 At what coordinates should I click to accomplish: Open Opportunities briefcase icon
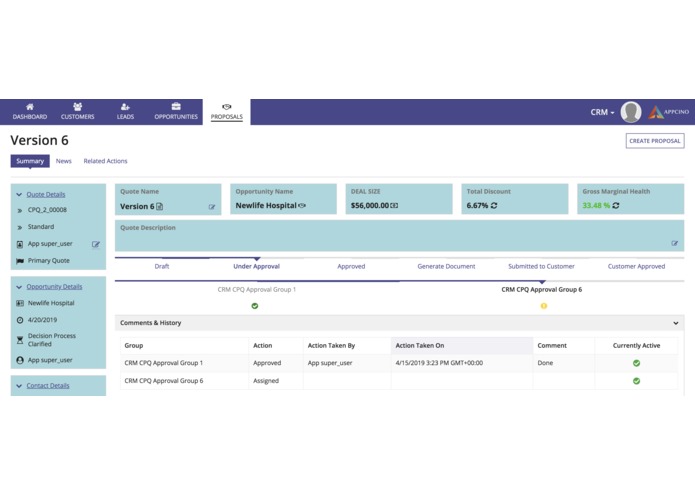coord(176,106)
